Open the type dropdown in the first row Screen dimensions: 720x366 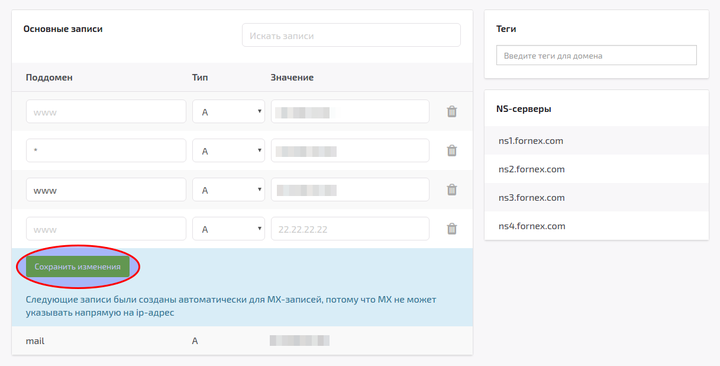228,111
